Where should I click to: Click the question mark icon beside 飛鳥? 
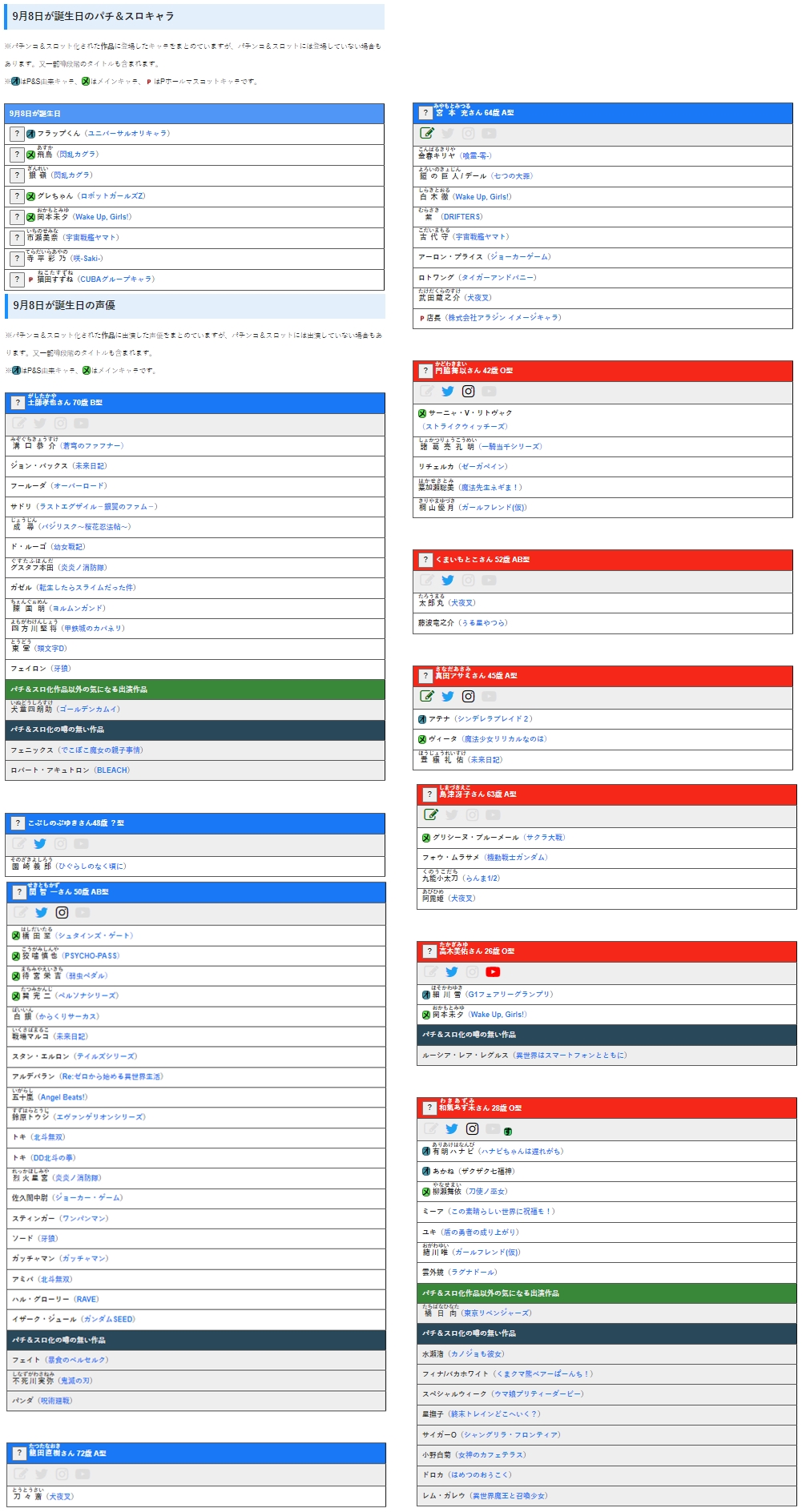(x=17, y=155)
